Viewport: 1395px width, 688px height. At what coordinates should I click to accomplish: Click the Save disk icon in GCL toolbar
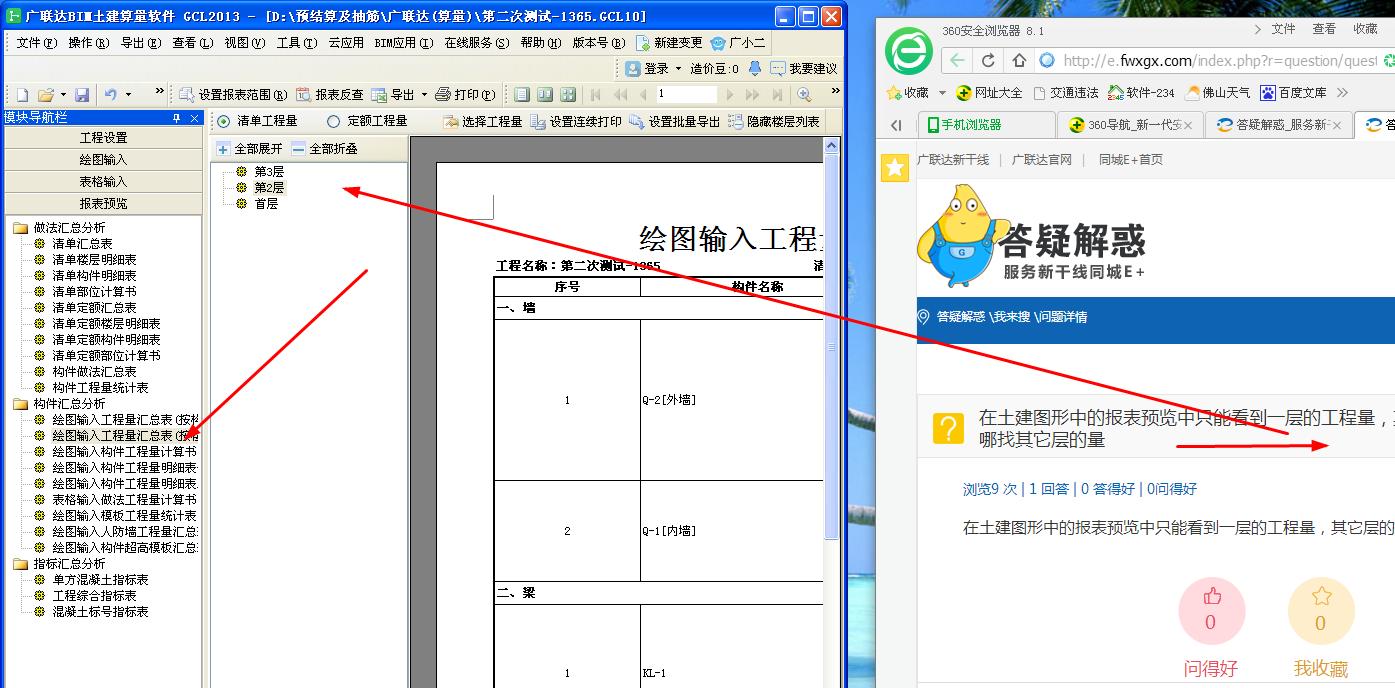pos(82,95)
